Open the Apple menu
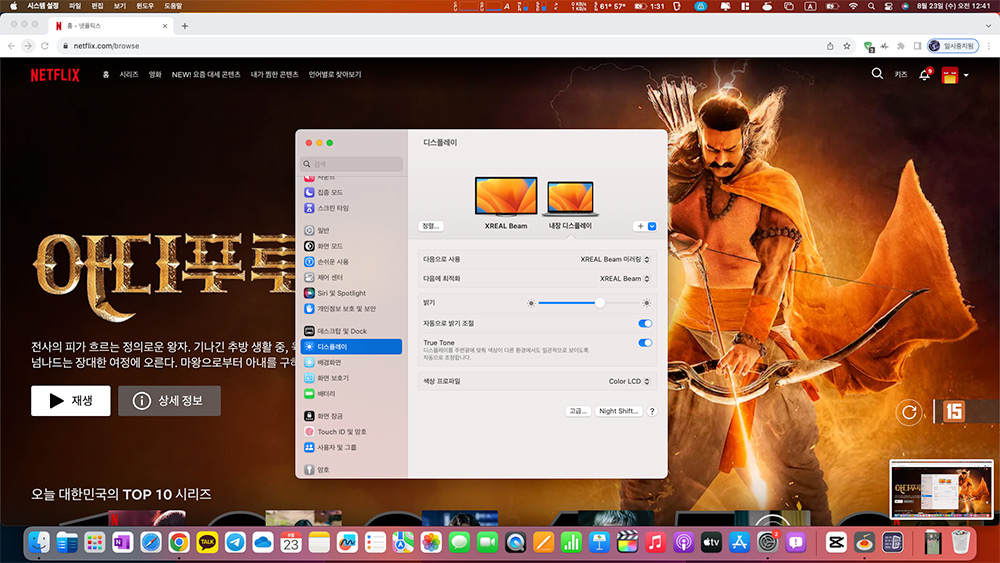This screenshot has height=563, width=1000. point(13,6)
